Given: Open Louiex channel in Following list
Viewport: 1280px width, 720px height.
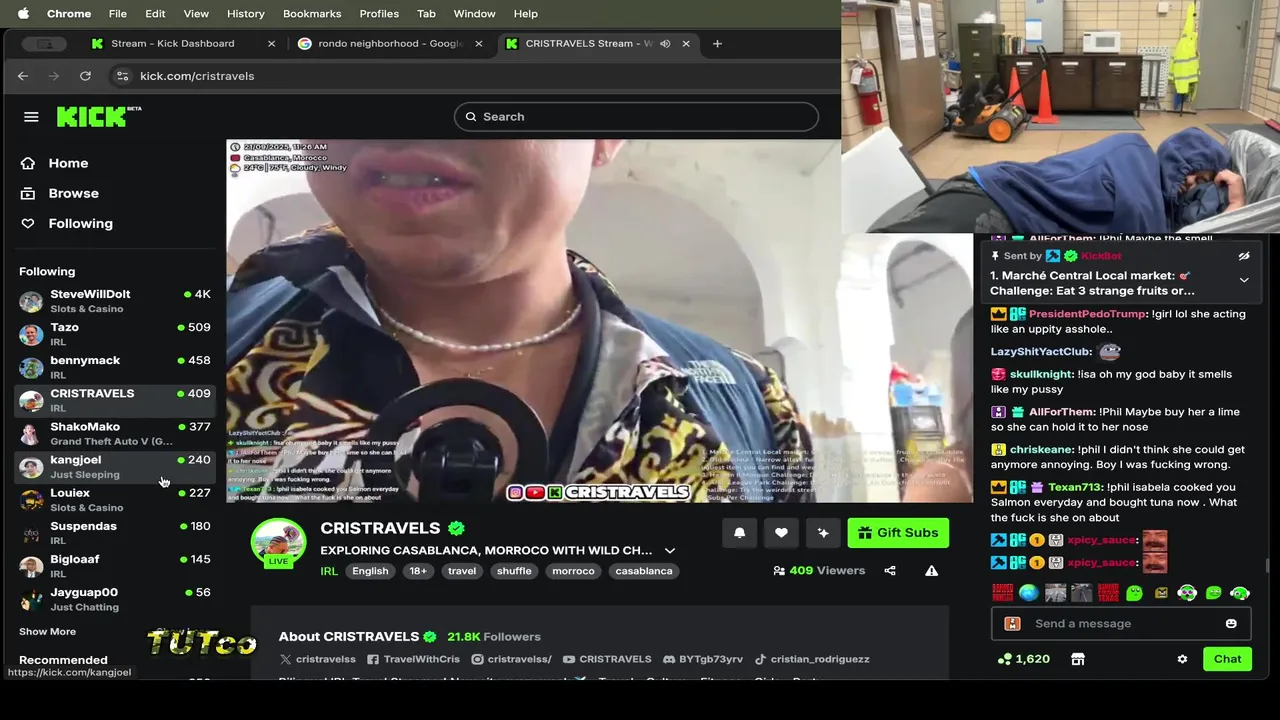Looking at the screenshot, I should coord(114,499).
